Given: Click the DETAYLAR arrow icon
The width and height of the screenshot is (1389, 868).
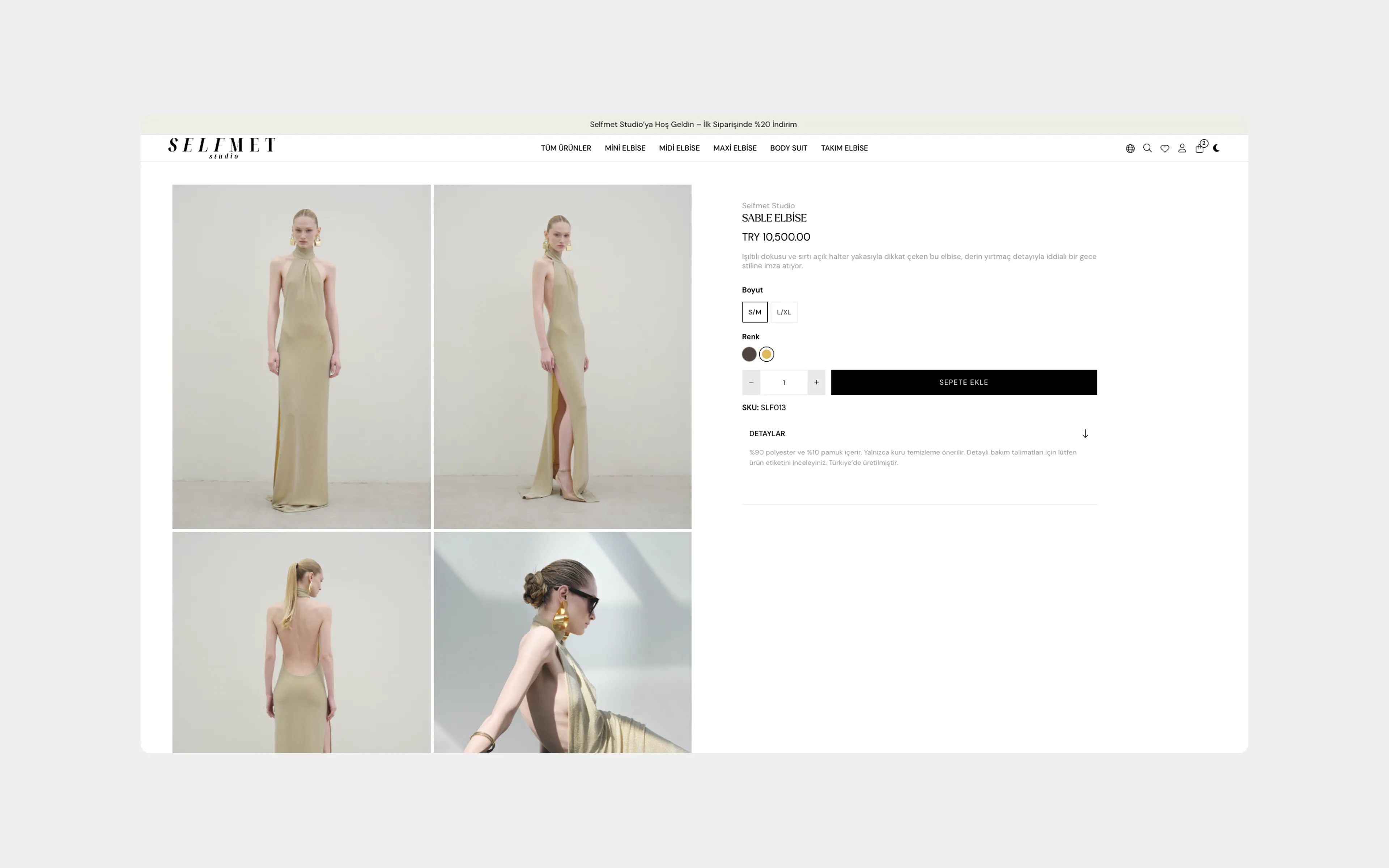Looking at the screenshot, I should (1085, 433).
